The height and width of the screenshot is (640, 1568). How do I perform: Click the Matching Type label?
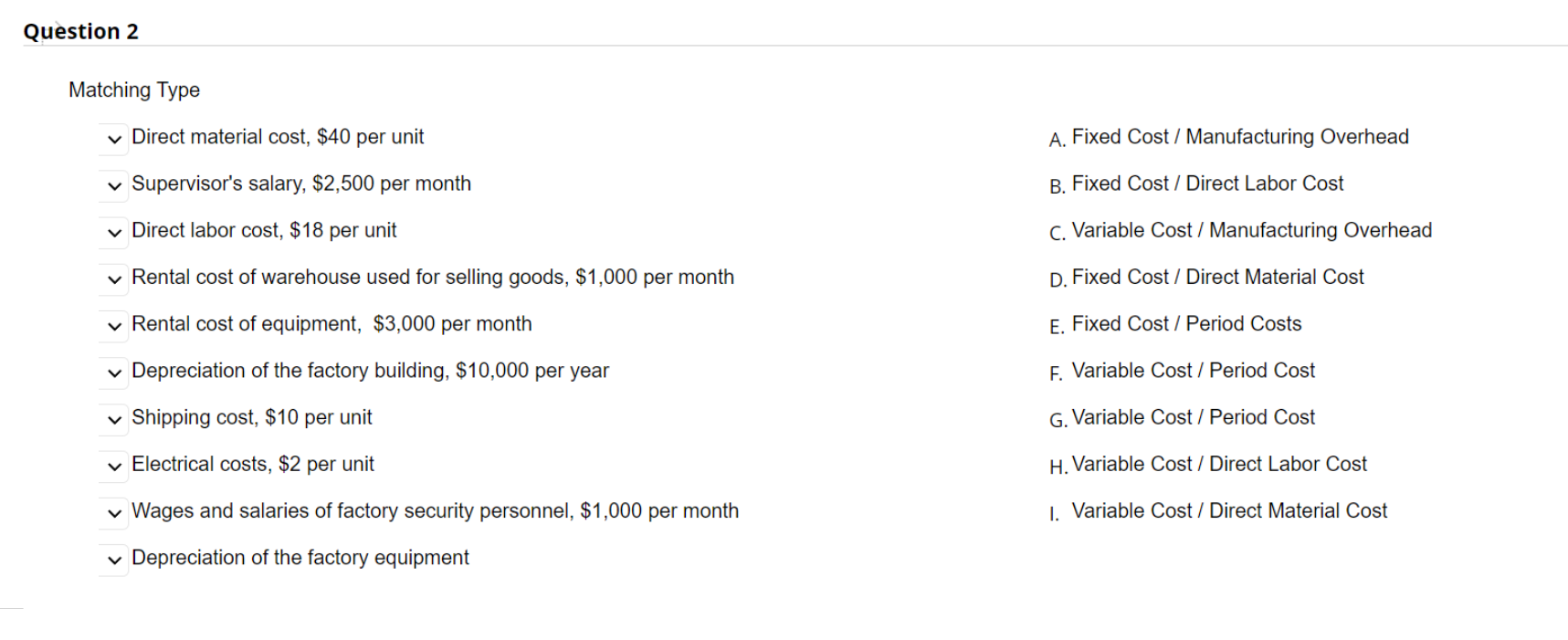click(x=133, y=89)
